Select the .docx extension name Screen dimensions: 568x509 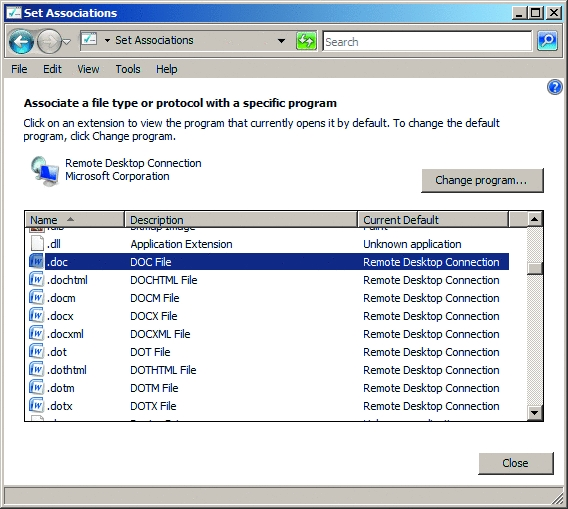(x=60, y=316)
